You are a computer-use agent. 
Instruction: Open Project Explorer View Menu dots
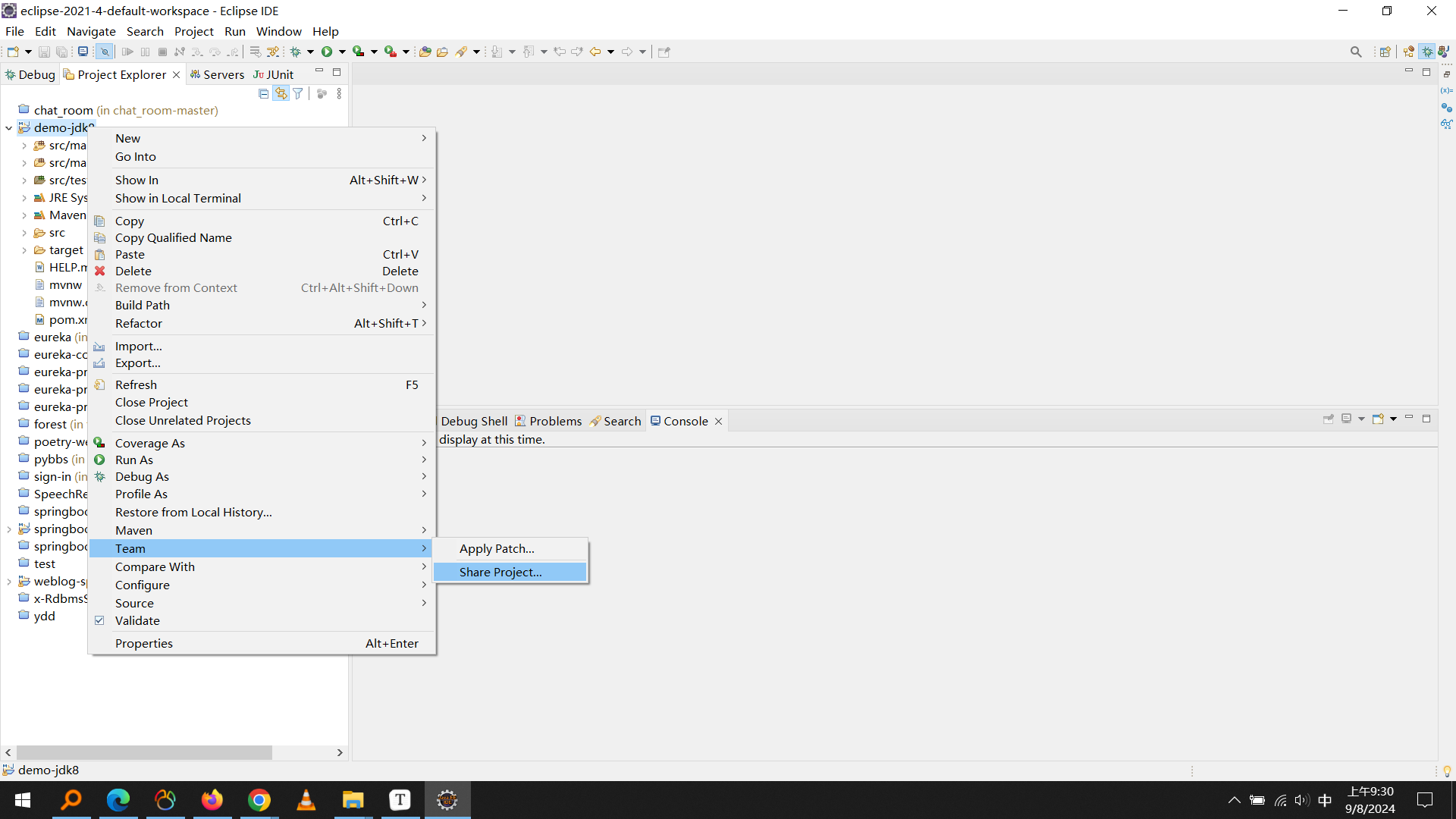click(339, 93)
